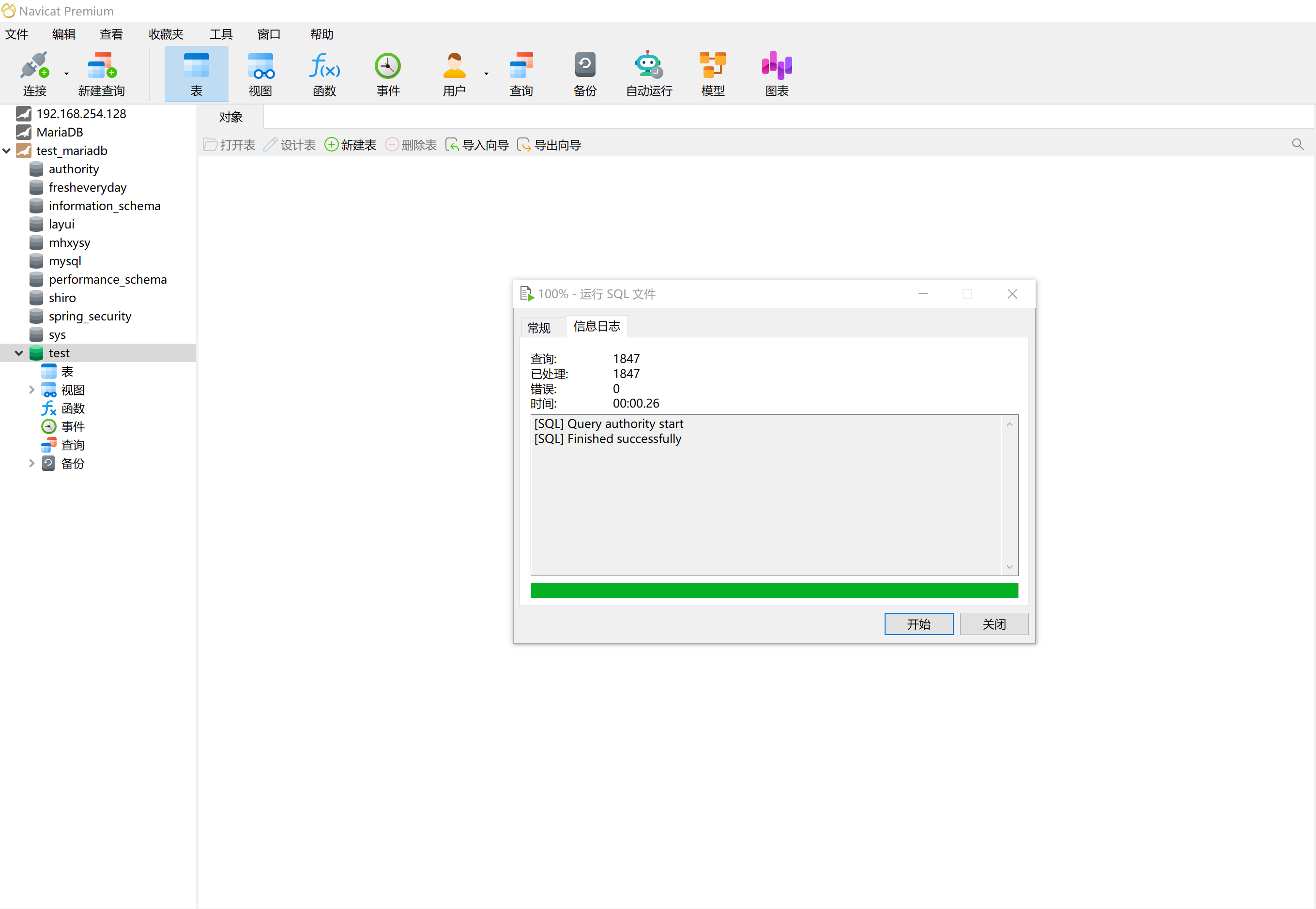Click the green test database icon
Screen dimensions: 1316x909
point(36,353)
